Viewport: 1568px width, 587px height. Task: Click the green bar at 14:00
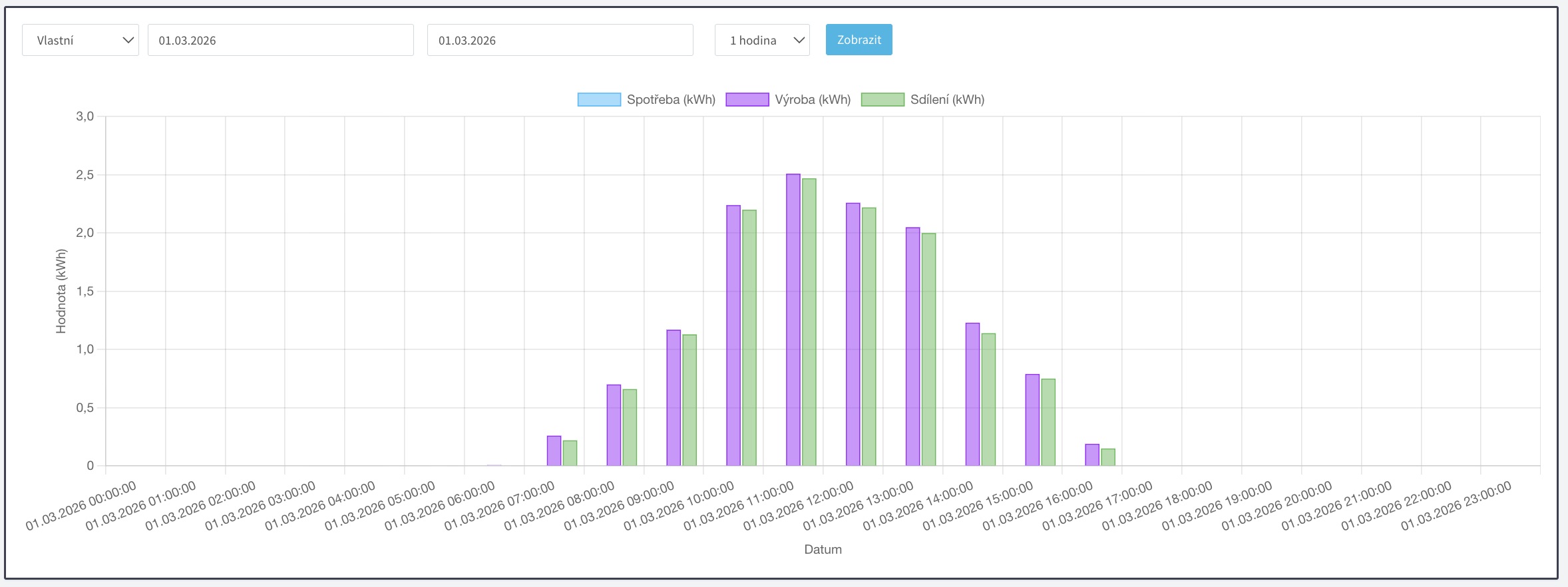point(988,399)
